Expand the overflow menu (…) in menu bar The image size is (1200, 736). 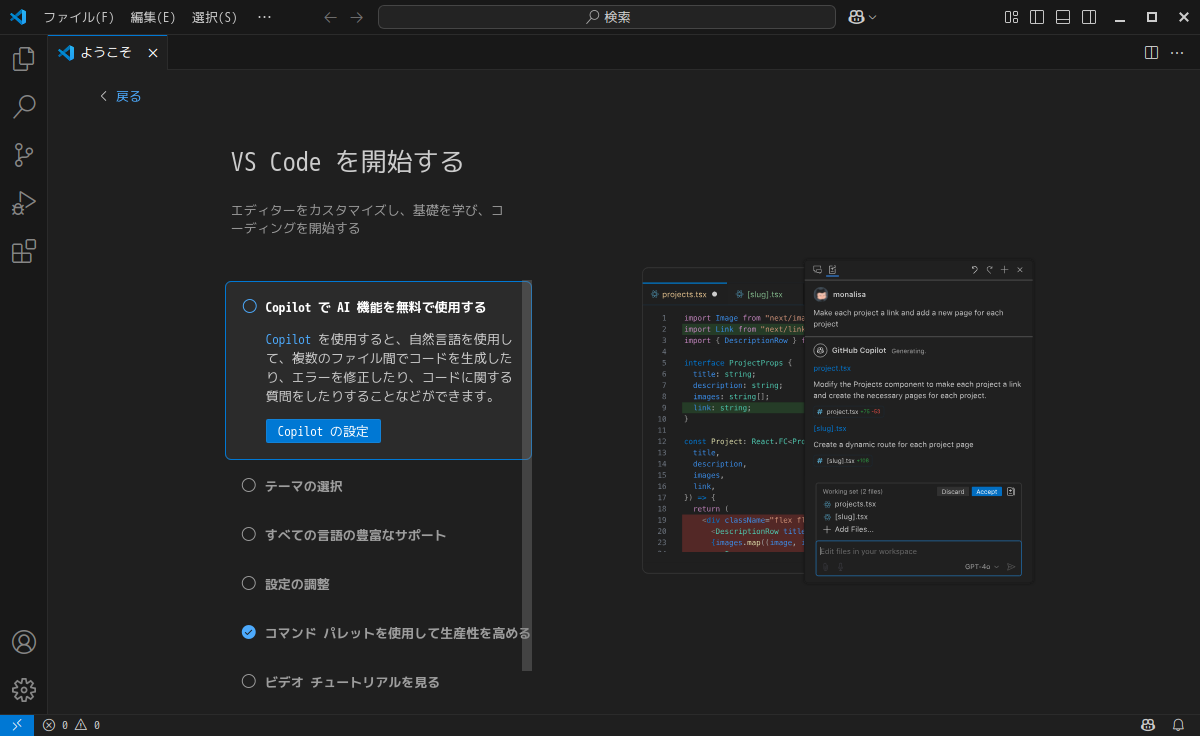(x=264, y=17)
